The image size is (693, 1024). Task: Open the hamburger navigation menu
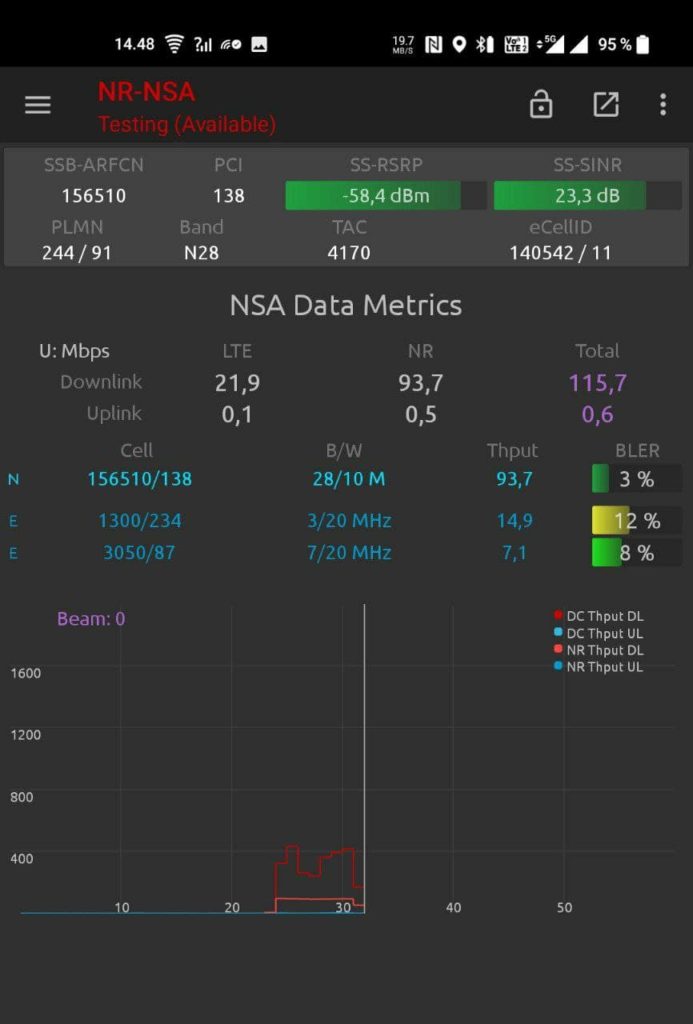point(38,105)
